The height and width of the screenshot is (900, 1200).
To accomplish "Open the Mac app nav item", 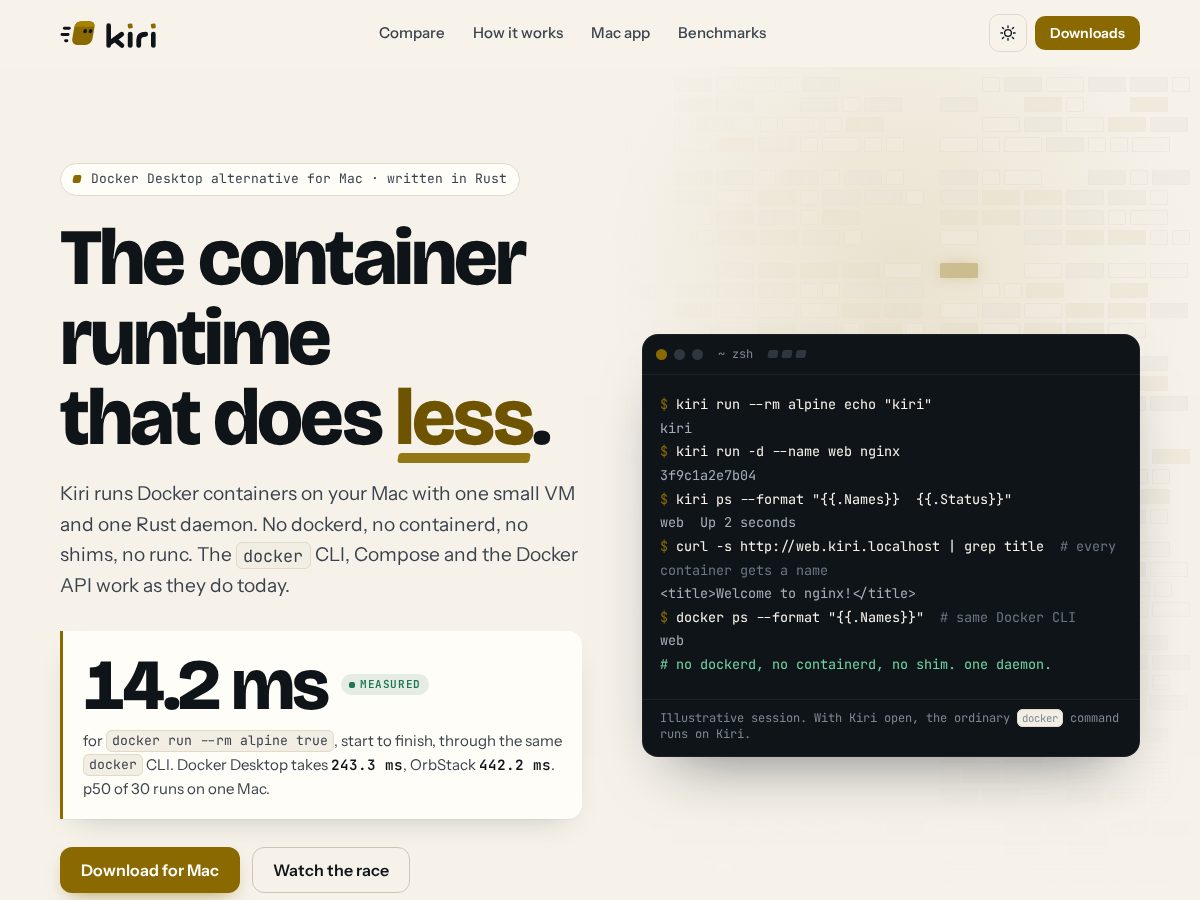I will coord(620,33).
